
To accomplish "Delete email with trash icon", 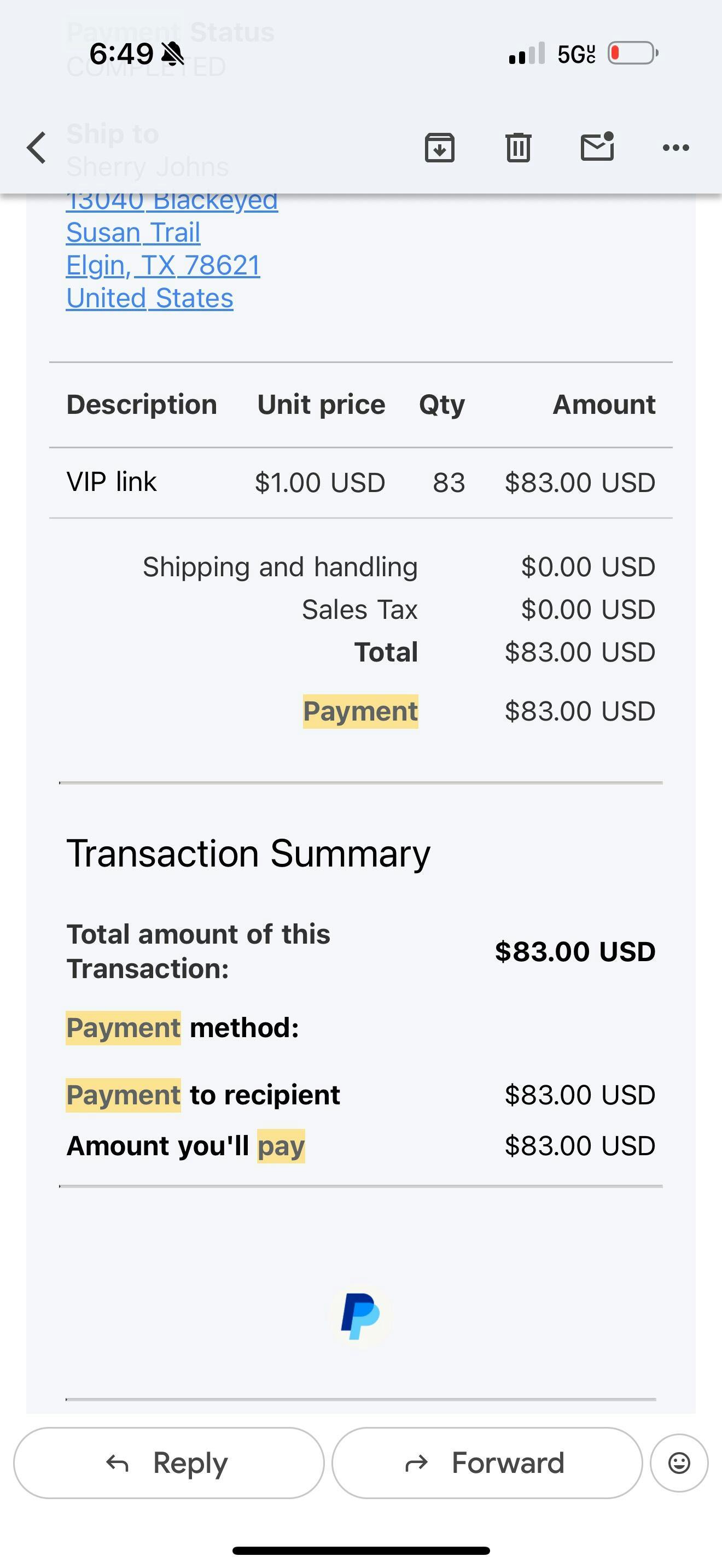I will click(518, 147).
